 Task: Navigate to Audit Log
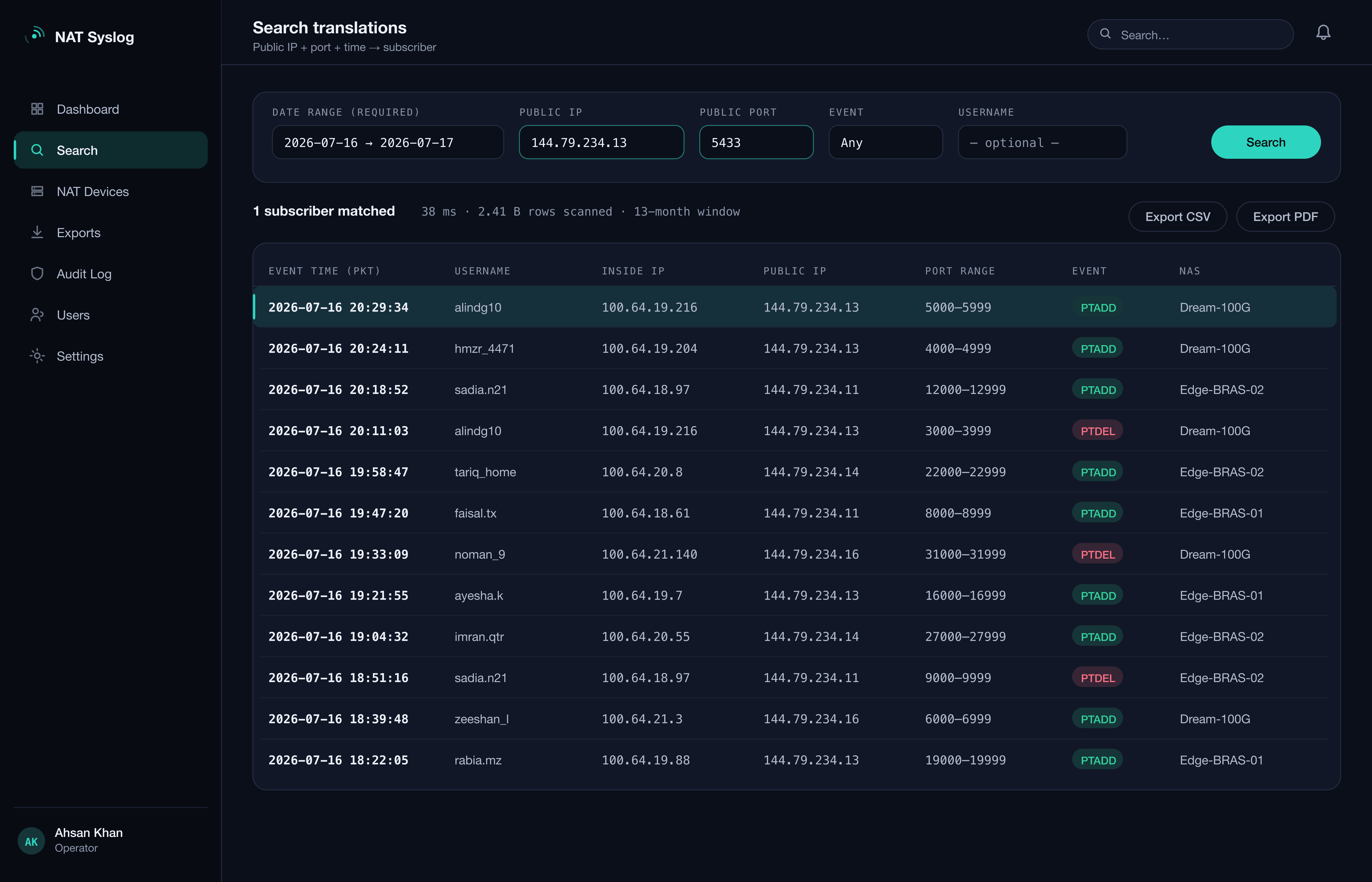(110, 274)
